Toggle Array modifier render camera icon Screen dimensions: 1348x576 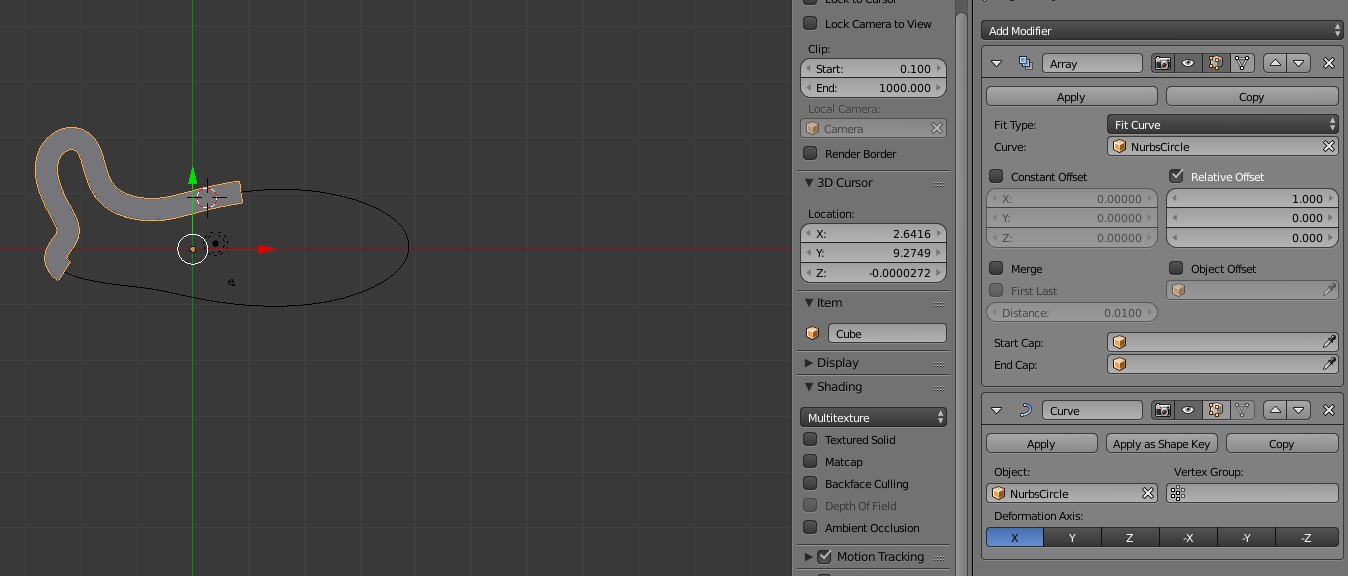[x=1163, y=63]
